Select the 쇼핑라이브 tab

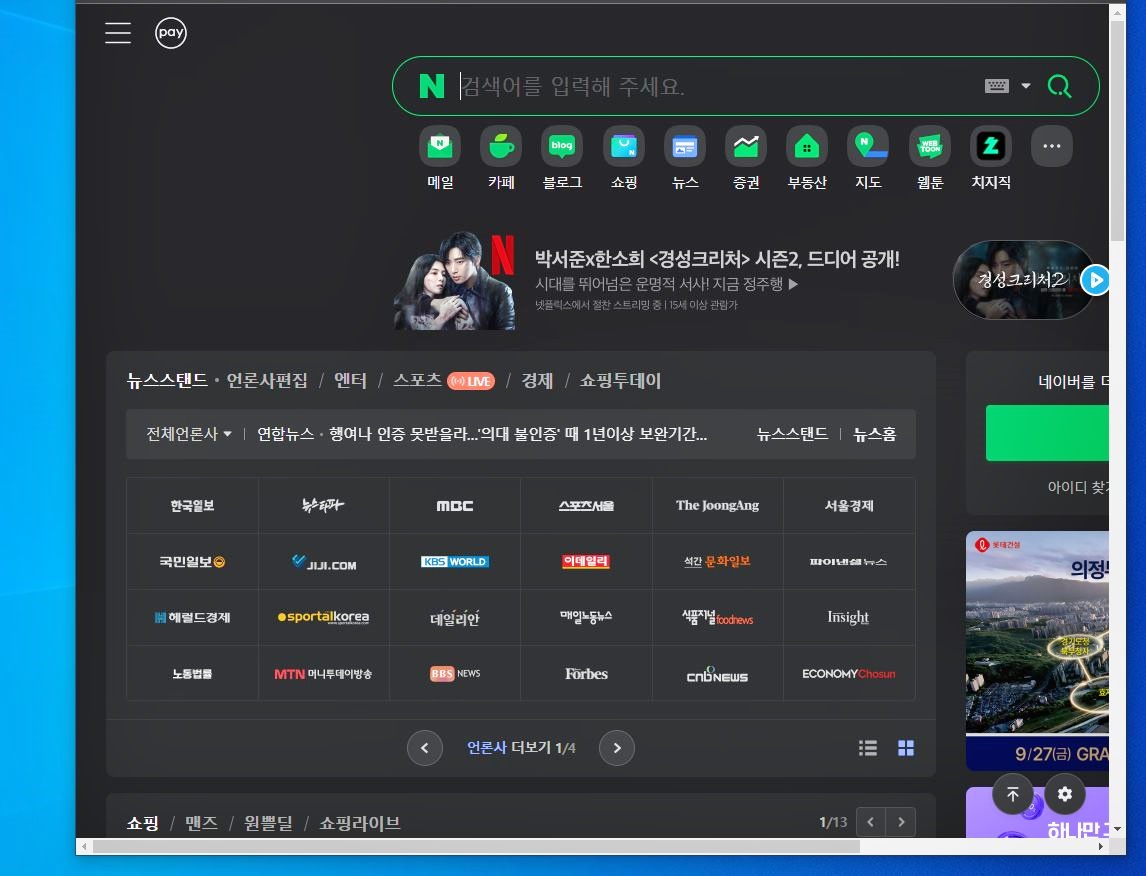360,823
